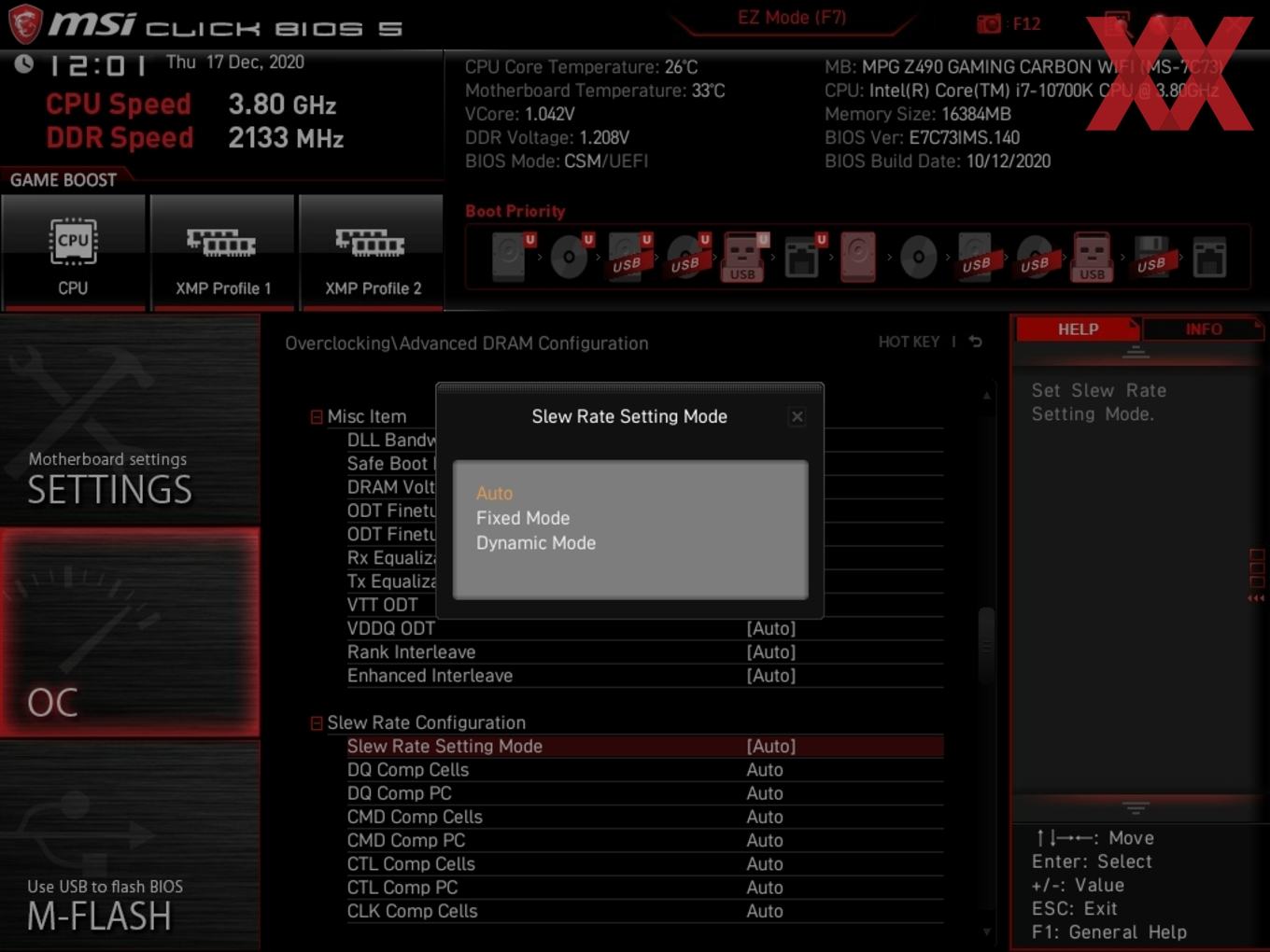Click the HOT KEY button
Image resolution: width=1270 pixels, height=952 pixels.
pos(909,342)
